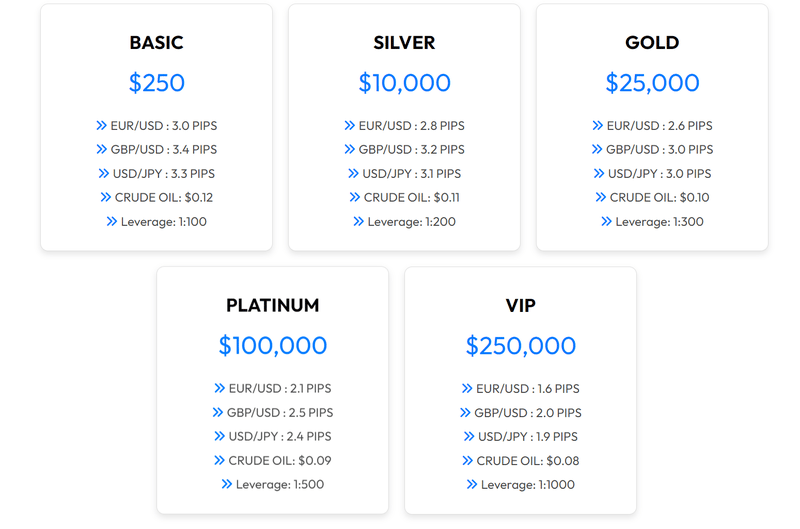
Task: Choose the GOLD plan heading
Action: pyautogui.click(x=652, y=43)
